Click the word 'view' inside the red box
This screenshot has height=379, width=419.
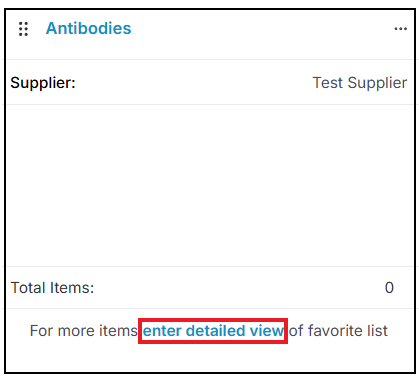(267, 331)
